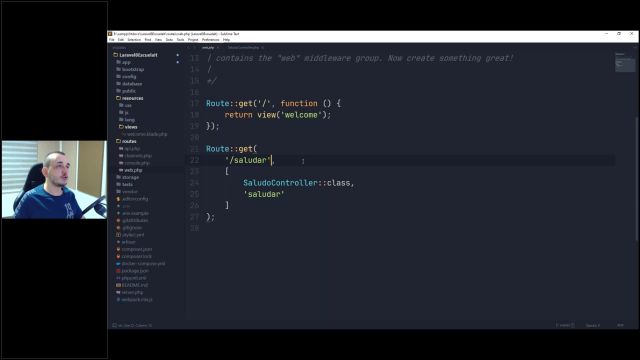
Task: Open the artisan file icon
Action: tap(118, 242)
